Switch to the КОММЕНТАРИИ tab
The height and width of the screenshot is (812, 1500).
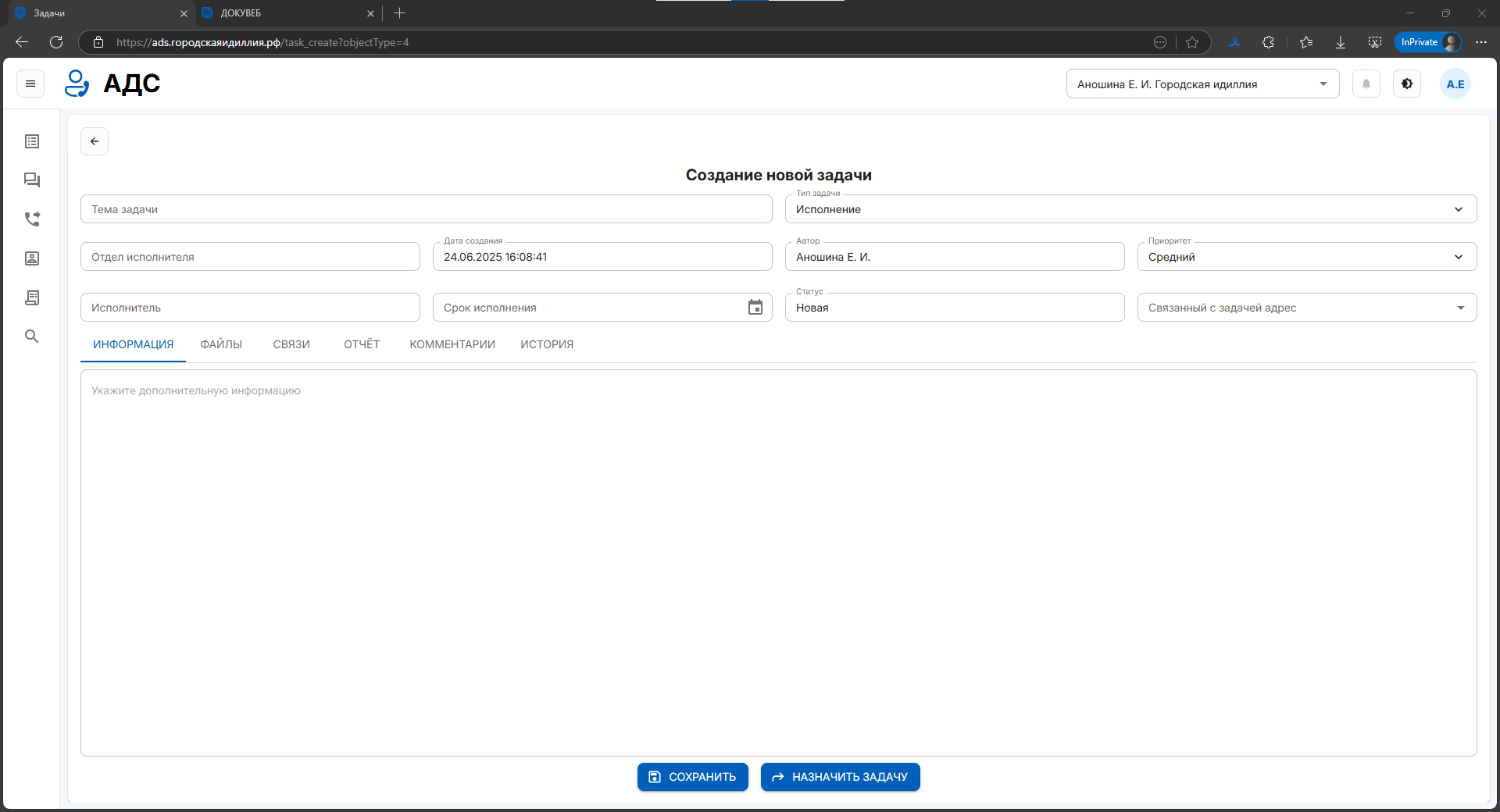tap(452, 344)
